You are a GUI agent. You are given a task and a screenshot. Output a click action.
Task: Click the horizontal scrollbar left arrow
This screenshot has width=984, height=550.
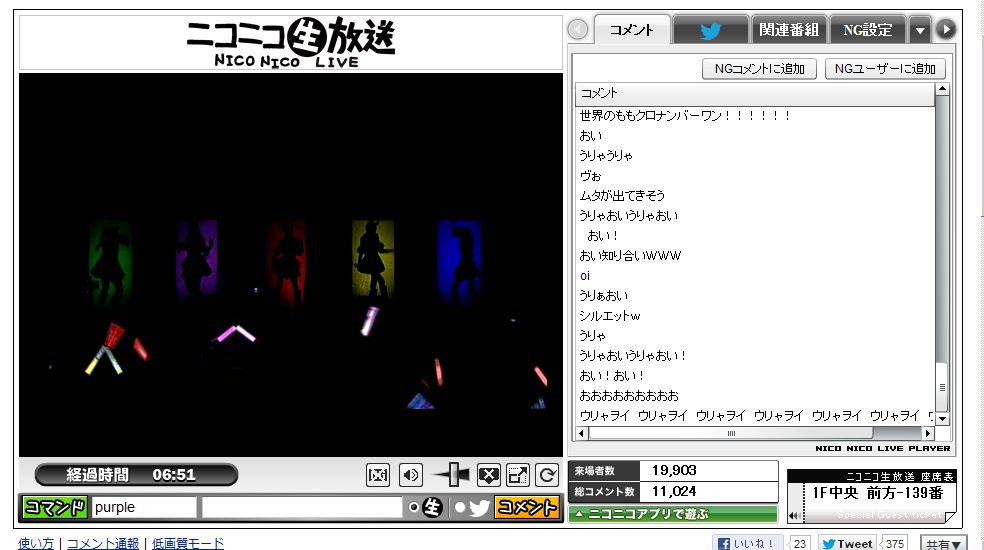(x=582, y=433)
